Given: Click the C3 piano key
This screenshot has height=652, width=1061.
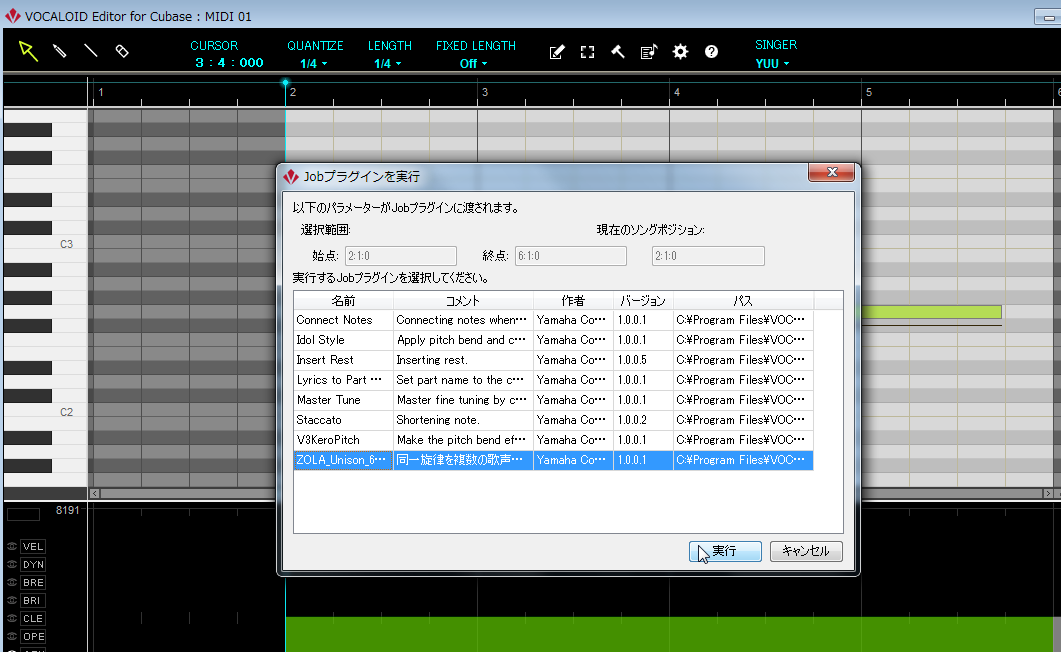Looking at the screenshot, I should point(46,244).
